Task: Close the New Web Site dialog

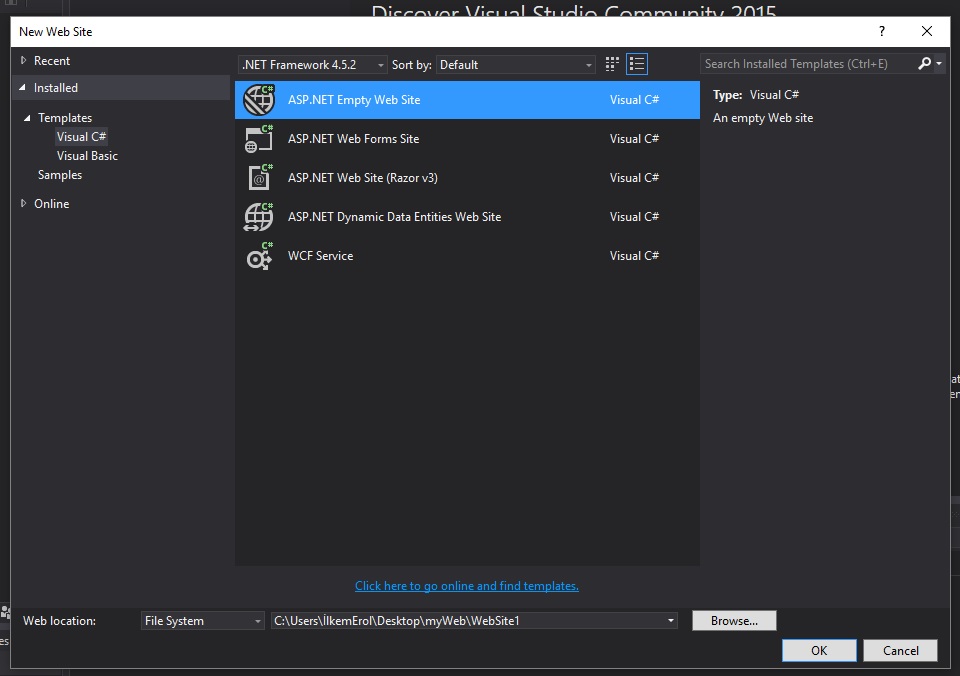Action: pos(927,31)
